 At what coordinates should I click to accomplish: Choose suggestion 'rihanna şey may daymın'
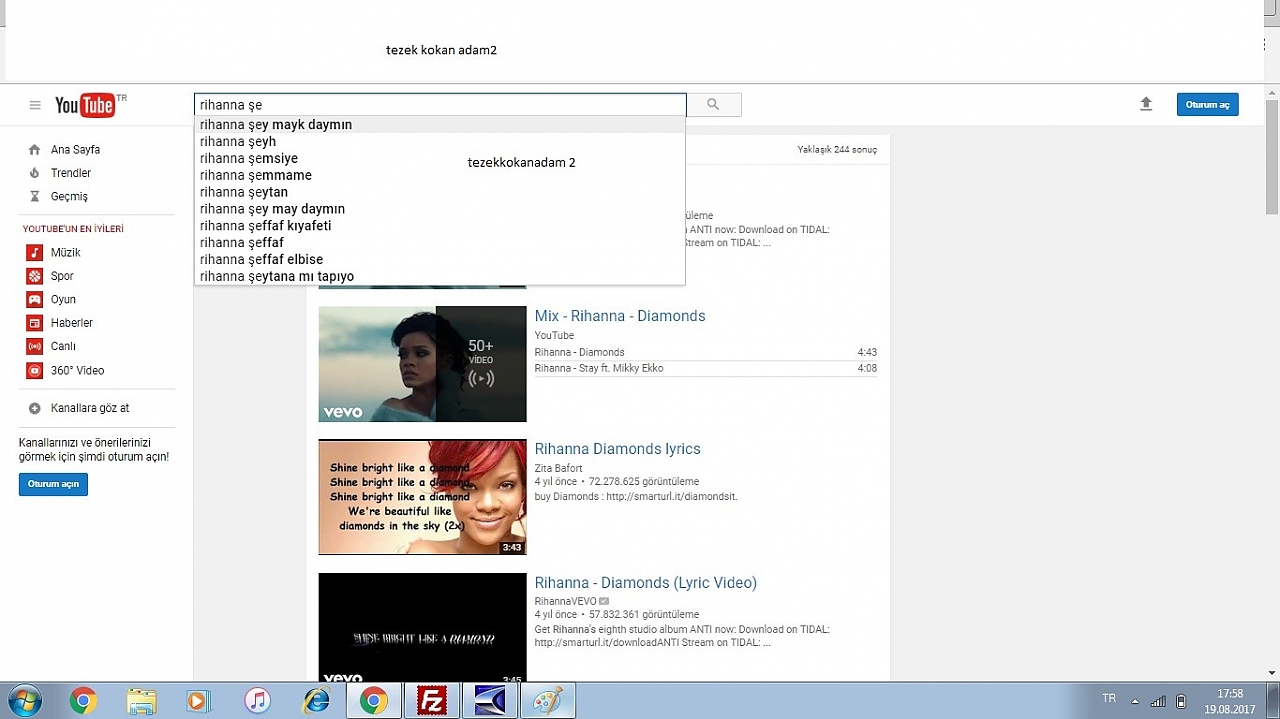(x=440, y=209)
